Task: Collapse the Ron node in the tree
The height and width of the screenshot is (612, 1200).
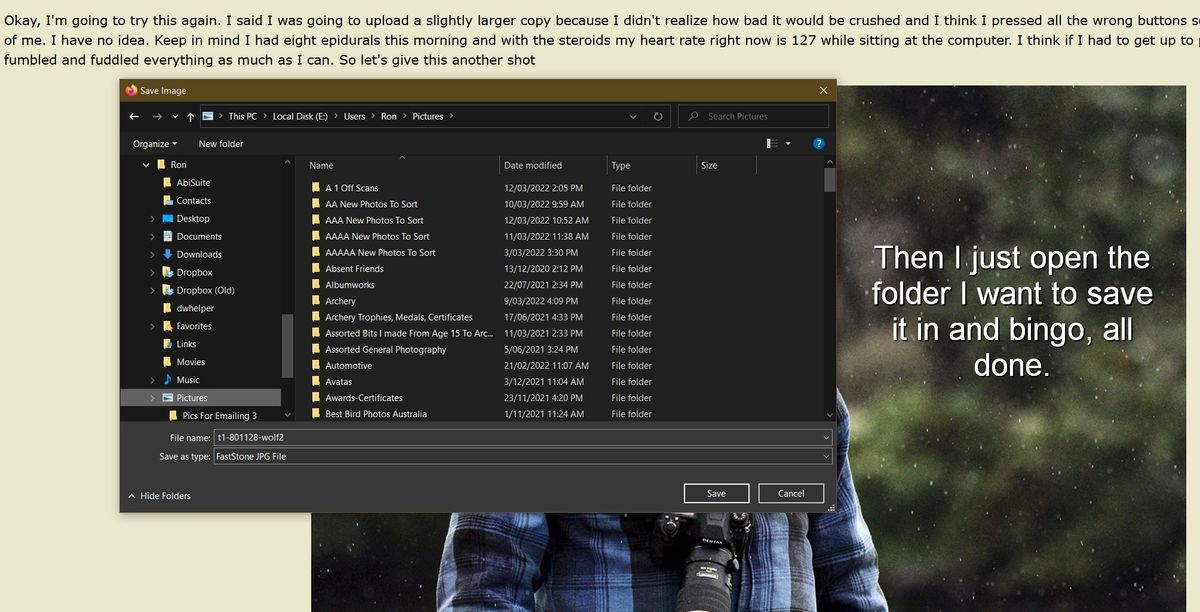Action: click(146, 165)
